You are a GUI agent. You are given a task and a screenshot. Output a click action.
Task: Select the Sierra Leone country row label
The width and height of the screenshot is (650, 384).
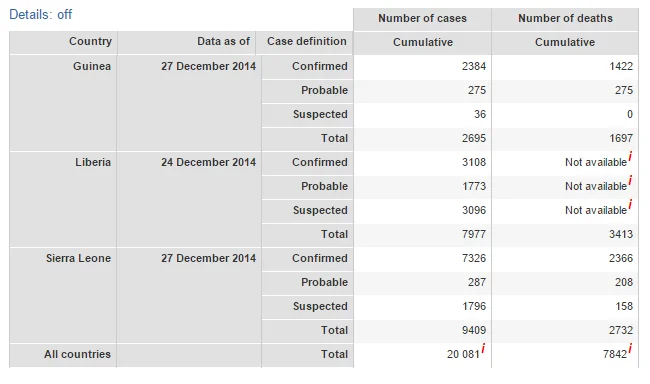click(x=78, y=258)
